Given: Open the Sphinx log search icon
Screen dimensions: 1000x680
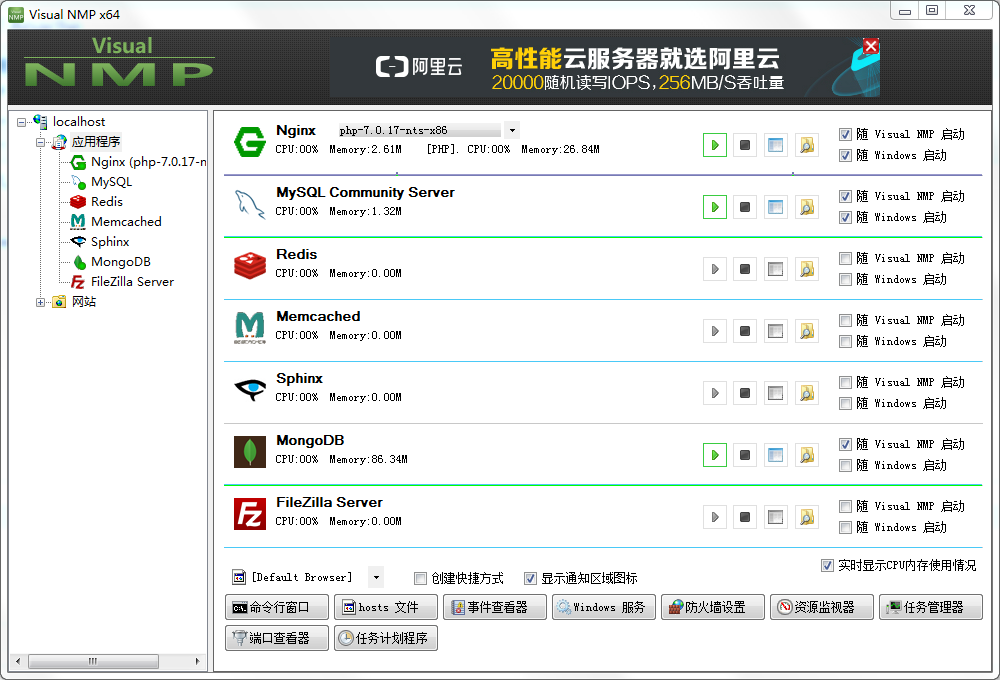Looking at the screenshot, I should point(807,393).
